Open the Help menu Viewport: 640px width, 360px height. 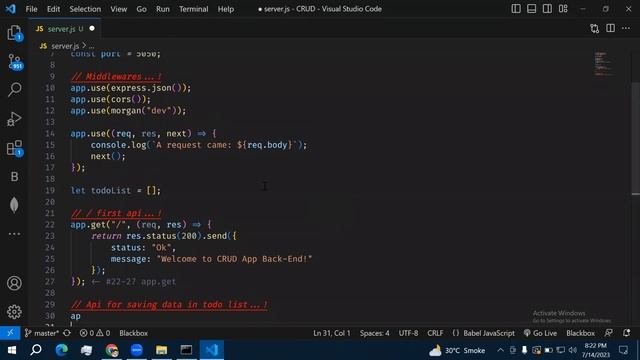(226, 9)
